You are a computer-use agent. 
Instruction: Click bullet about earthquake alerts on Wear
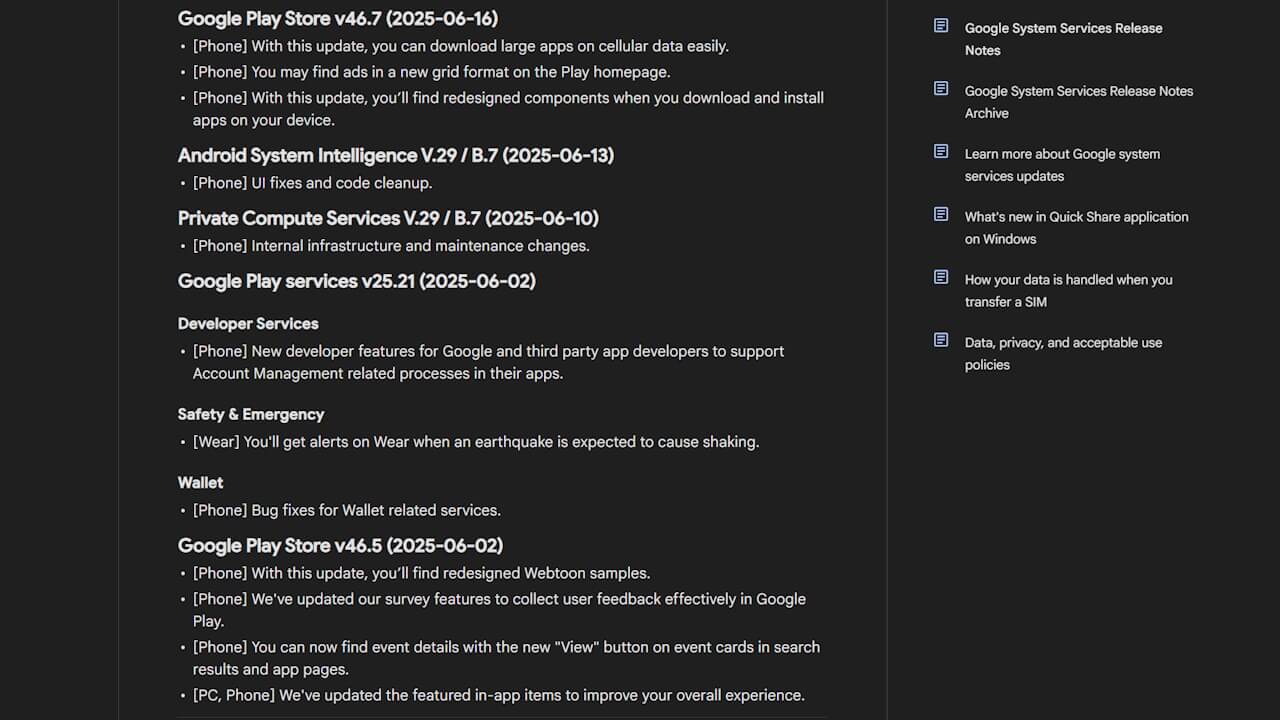[x=476, y=442]
